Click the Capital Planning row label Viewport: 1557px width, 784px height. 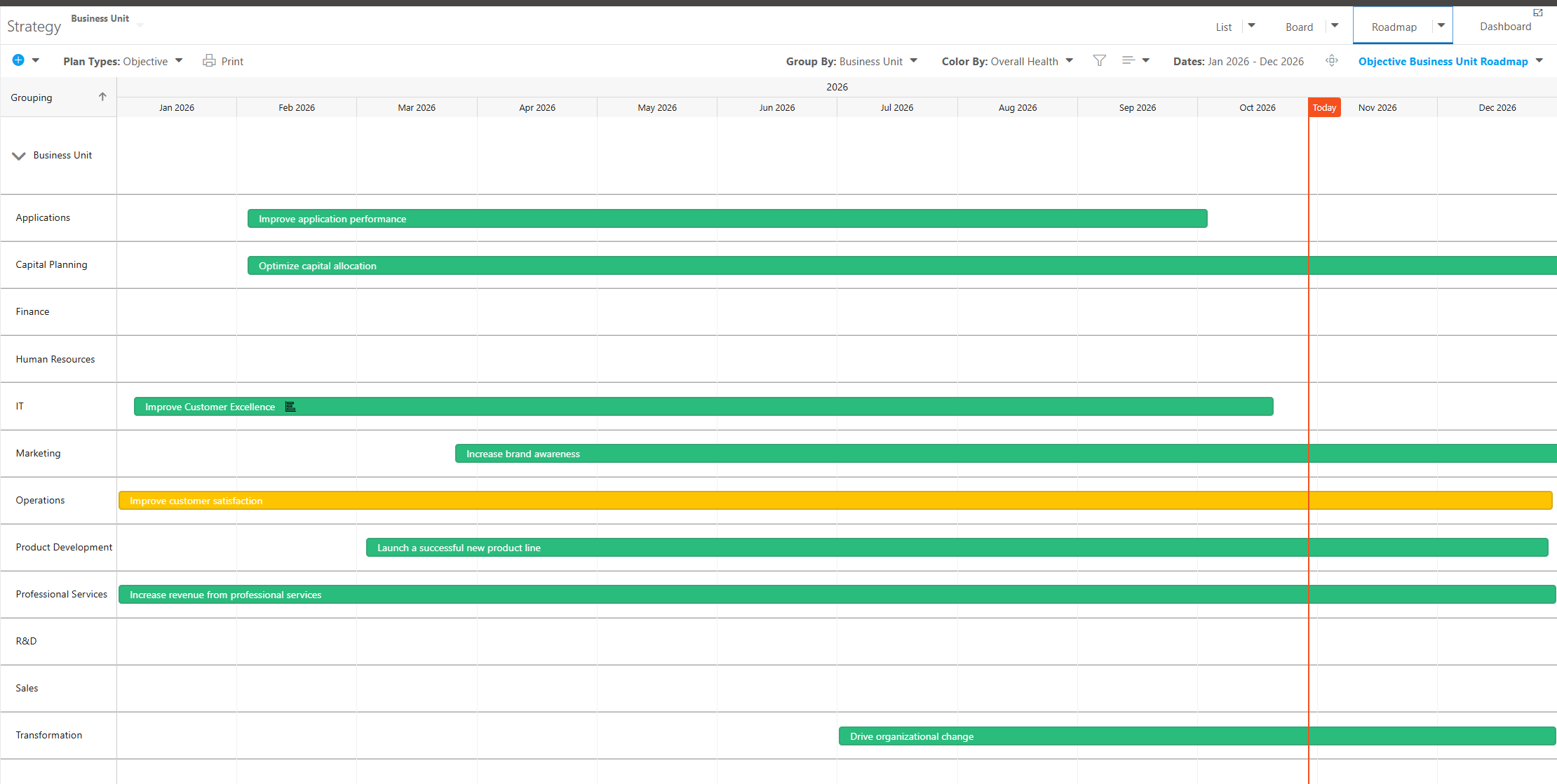51,264
